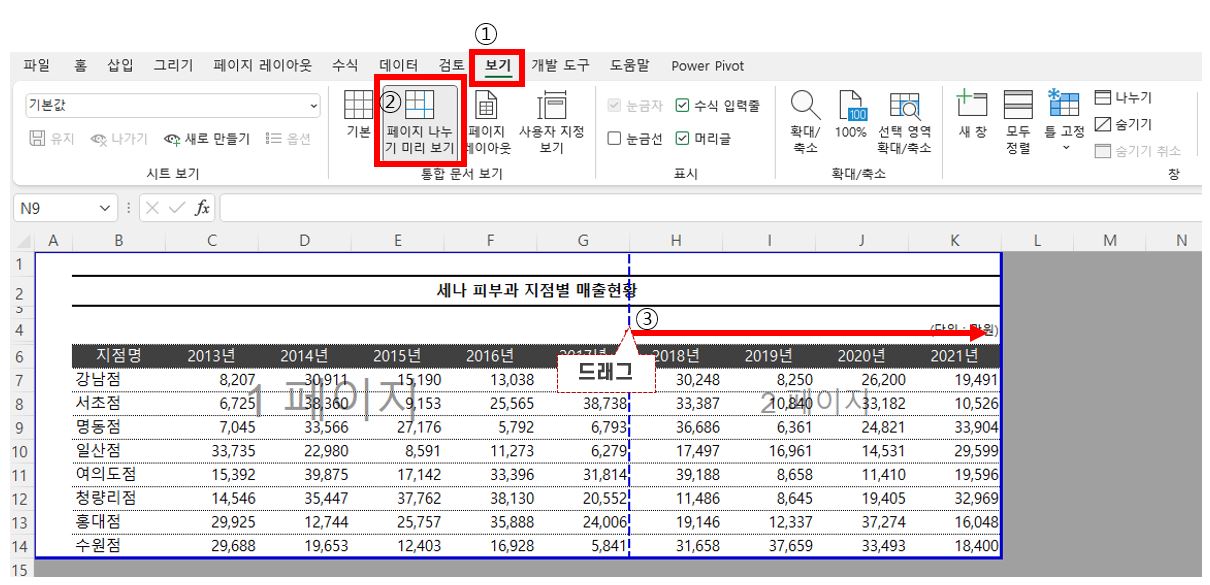Select the 지점명 header cell
Image resolution: width=1210 pixels, height=585 pixels.
[119, 356]
